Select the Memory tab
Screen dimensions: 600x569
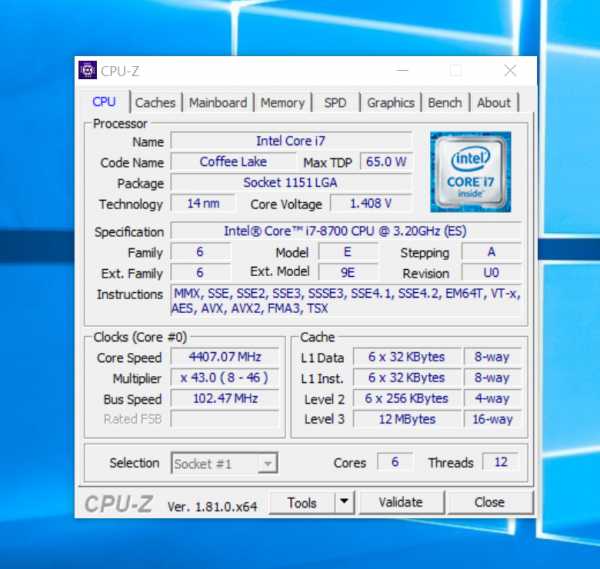(282, 103)
